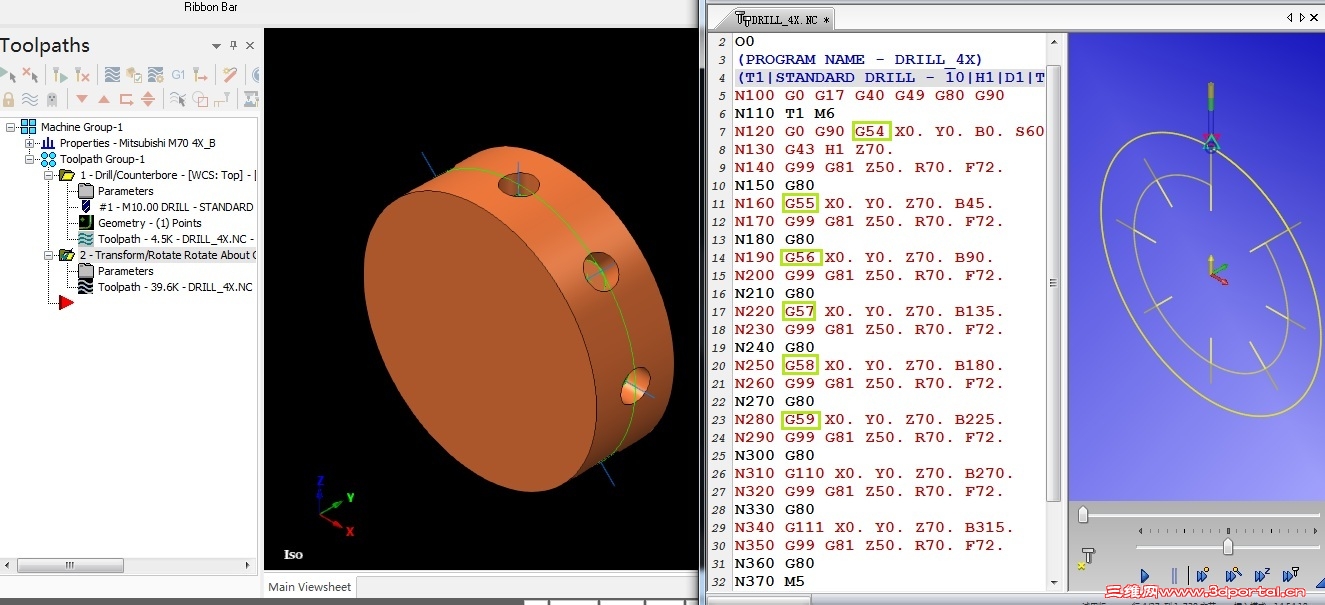
Task: Position insert arrow after selected operation
Action: pos(126,99)
